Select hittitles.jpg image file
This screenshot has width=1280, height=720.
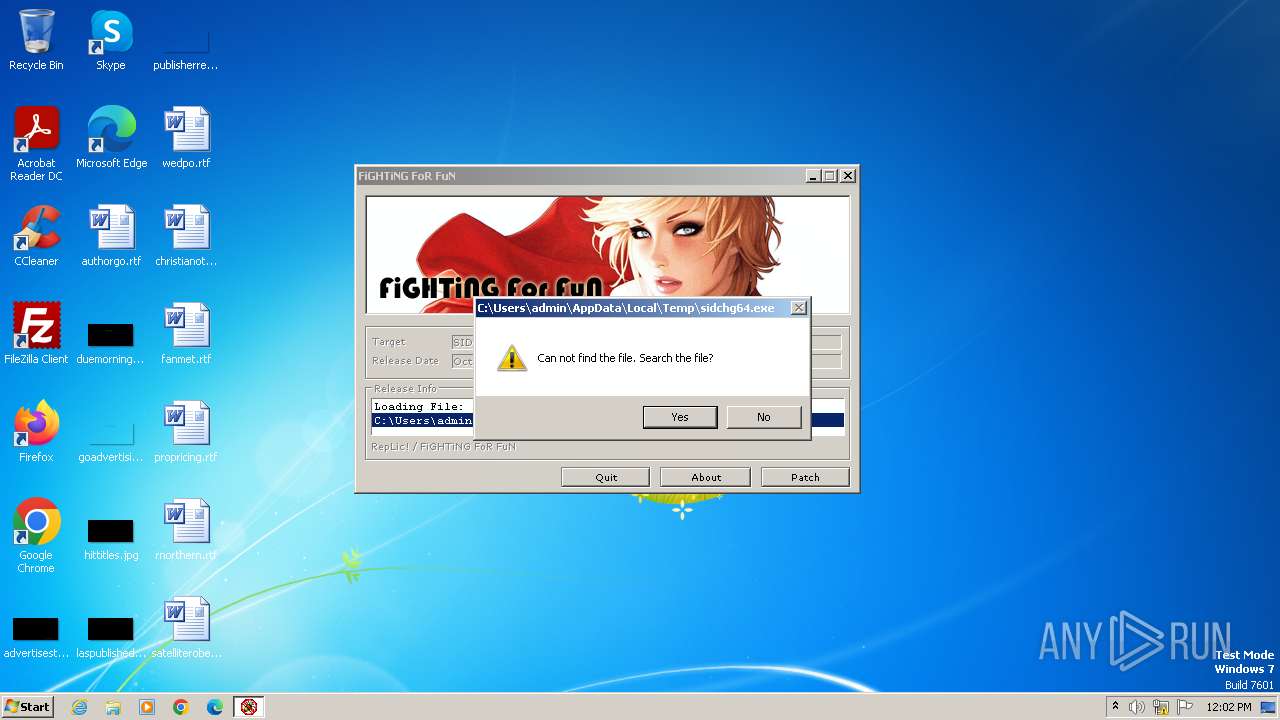pos(111,539)
